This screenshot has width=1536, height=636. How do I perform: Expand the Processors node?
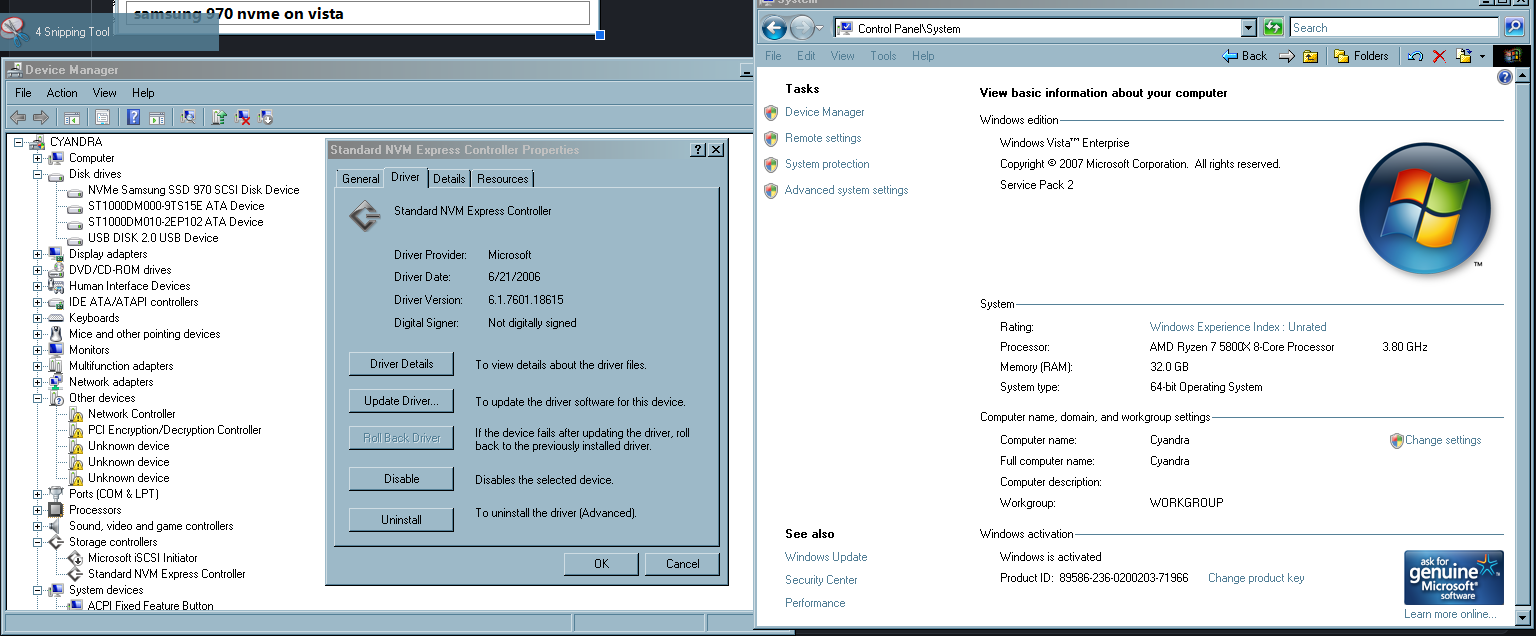38,510
